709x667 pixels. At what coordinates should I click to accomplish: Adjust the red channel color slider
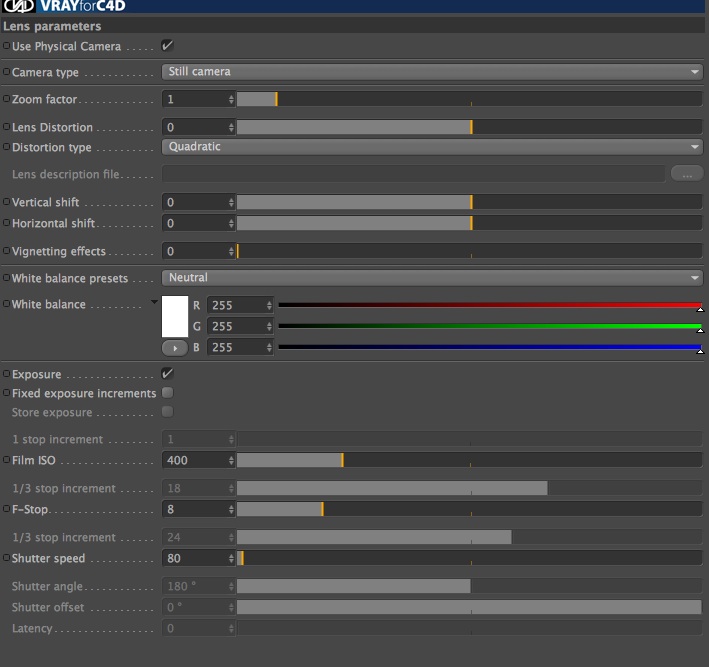(490, 306)
